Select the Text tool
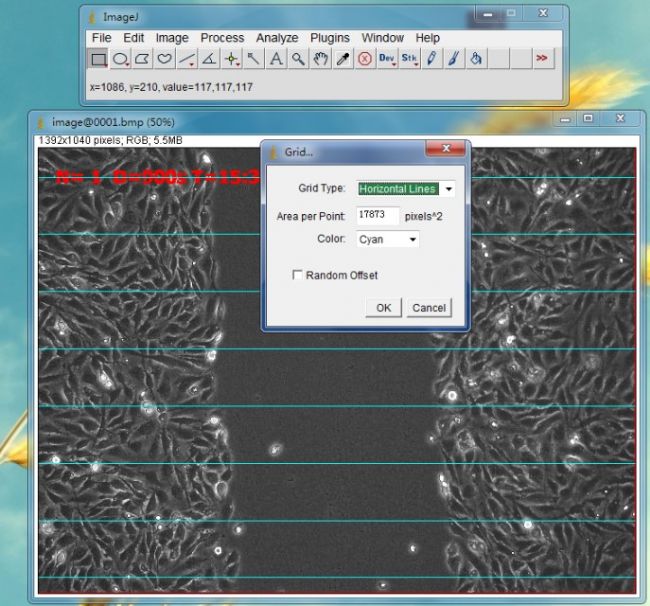This screenshot has height=606, width=650. (x=276, y=59)
